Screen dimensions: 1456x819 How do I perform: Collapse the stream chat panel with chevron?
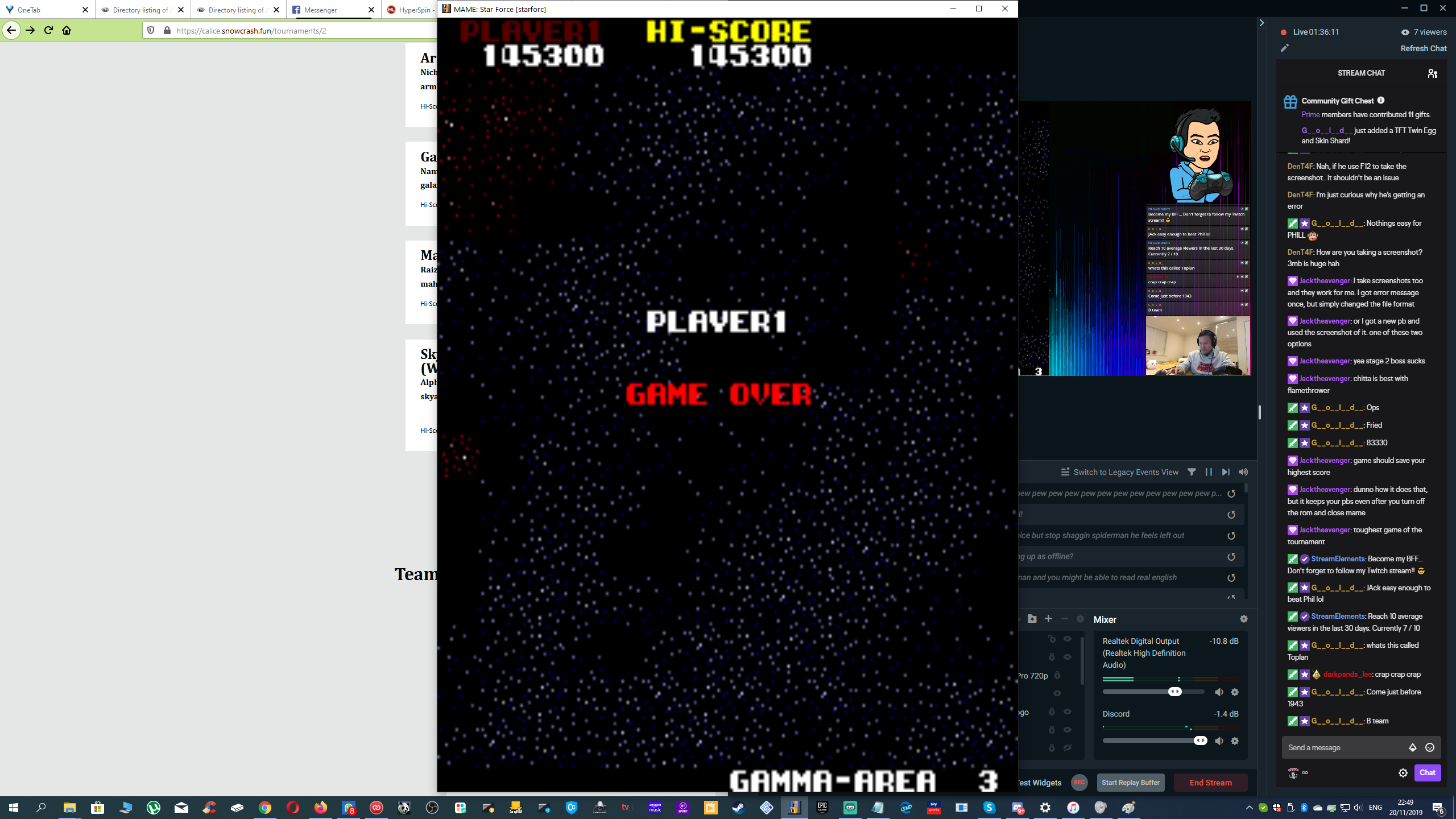[1261, 23]
